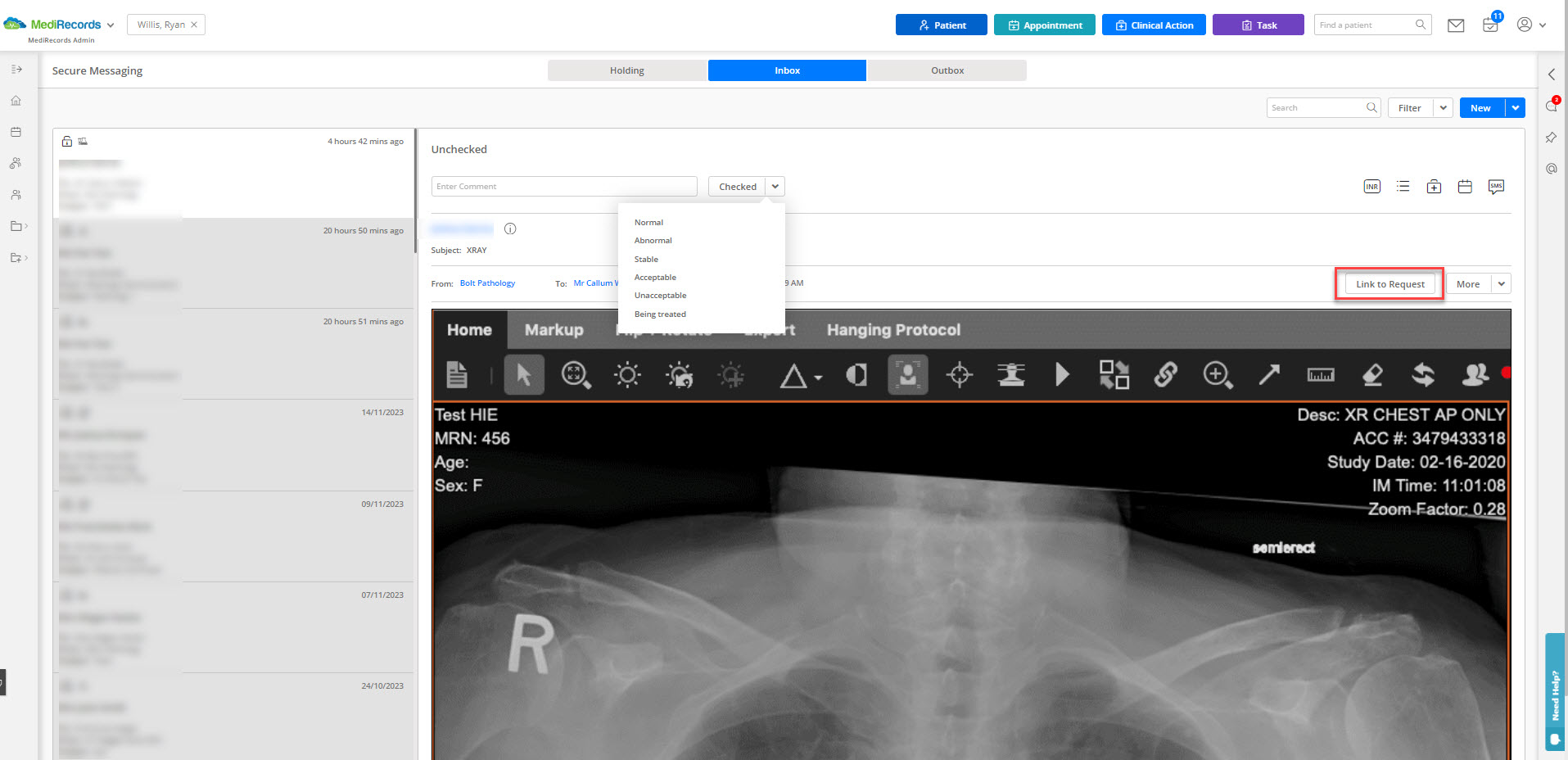Open the More dropdown arrow

(x=1502, y=284)
